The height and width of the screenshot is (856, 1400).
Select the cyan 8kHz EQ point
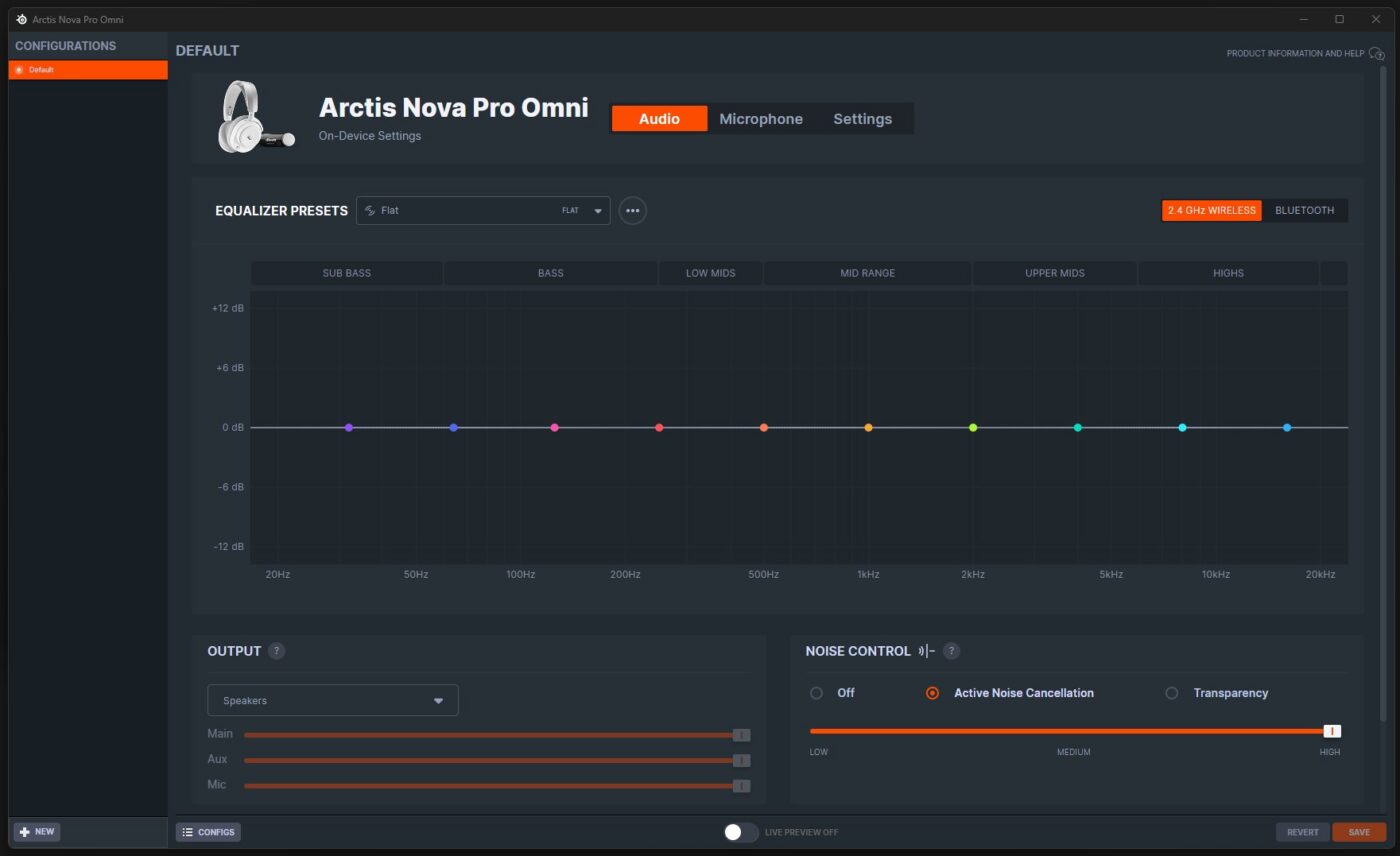tap(1182, 428)
